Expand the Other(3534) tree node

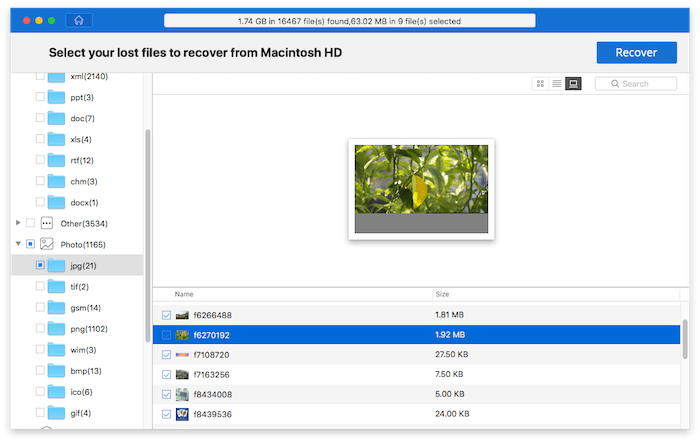18,222
